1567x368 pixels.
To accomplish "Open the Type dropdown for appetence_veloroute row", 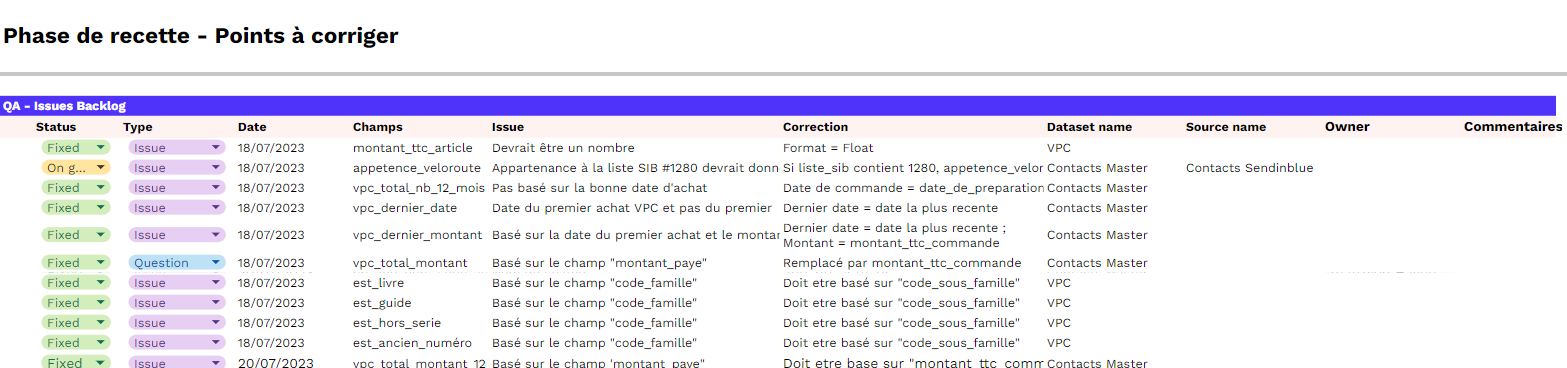I will [176, 168].
